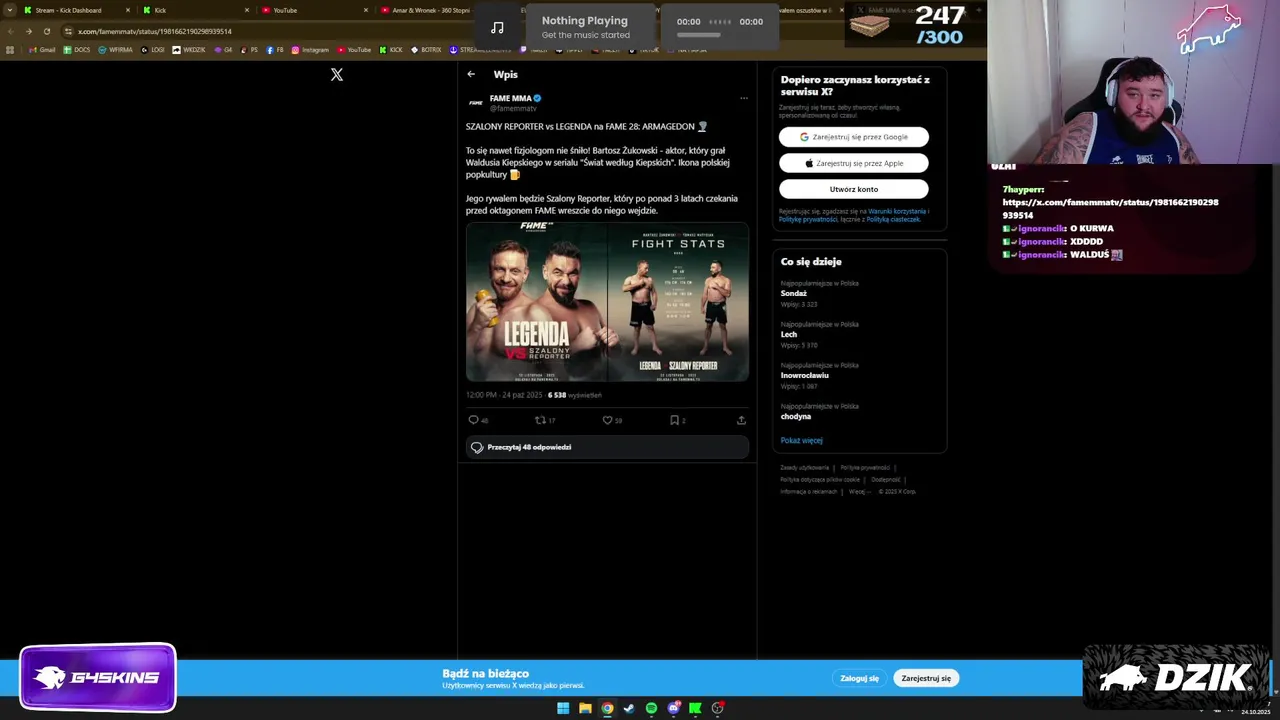
Task: Go back using the arrow beside Wpis
Action: [471, 74]
